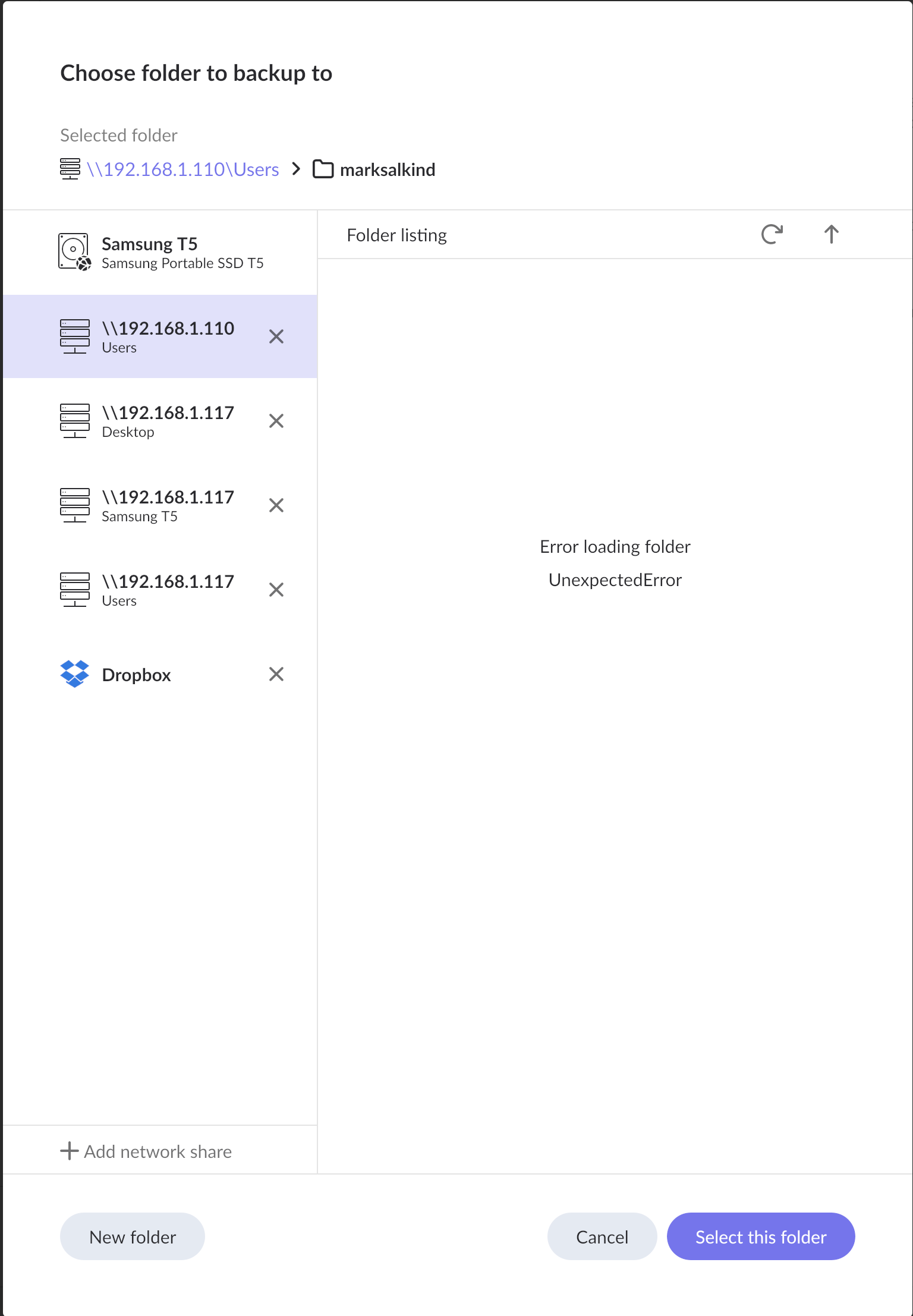This screenshot has width=913, height=1316.
Task: Open the Dropbox destination
Action: click(x=160, y=675)
